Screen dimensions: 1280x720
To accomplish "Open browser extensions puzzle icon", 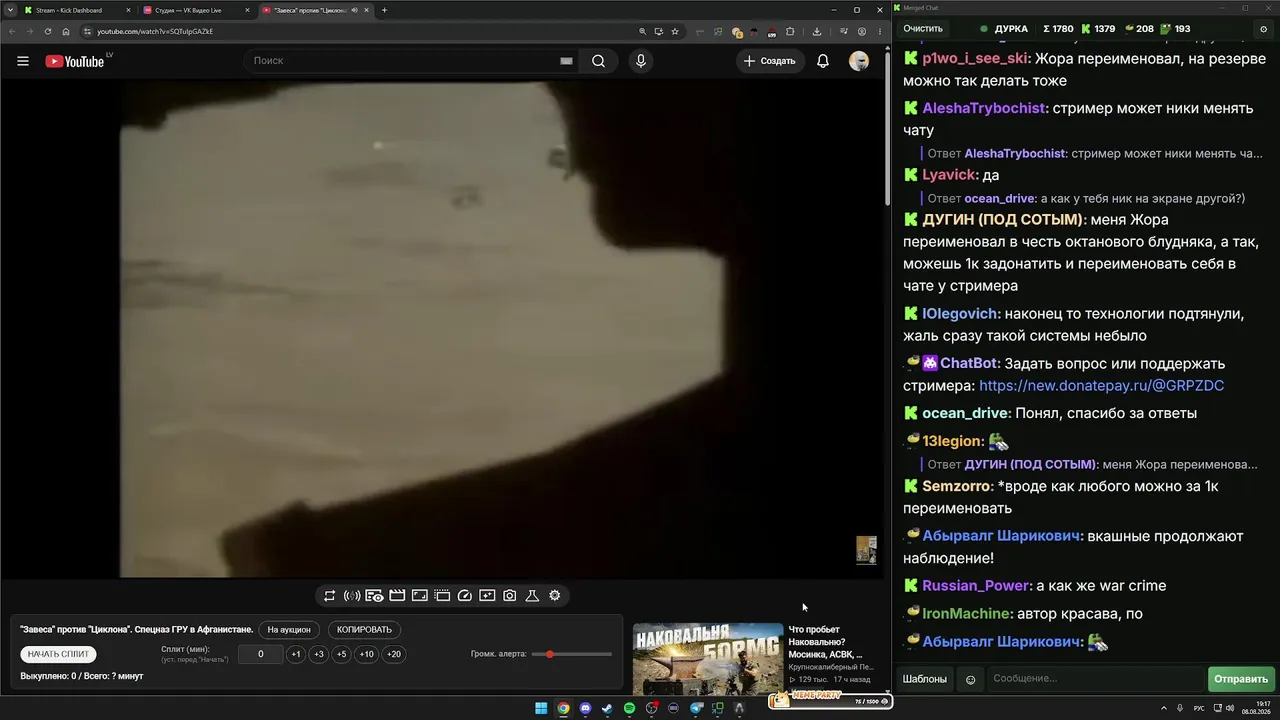I will click(x=790, y=31).
